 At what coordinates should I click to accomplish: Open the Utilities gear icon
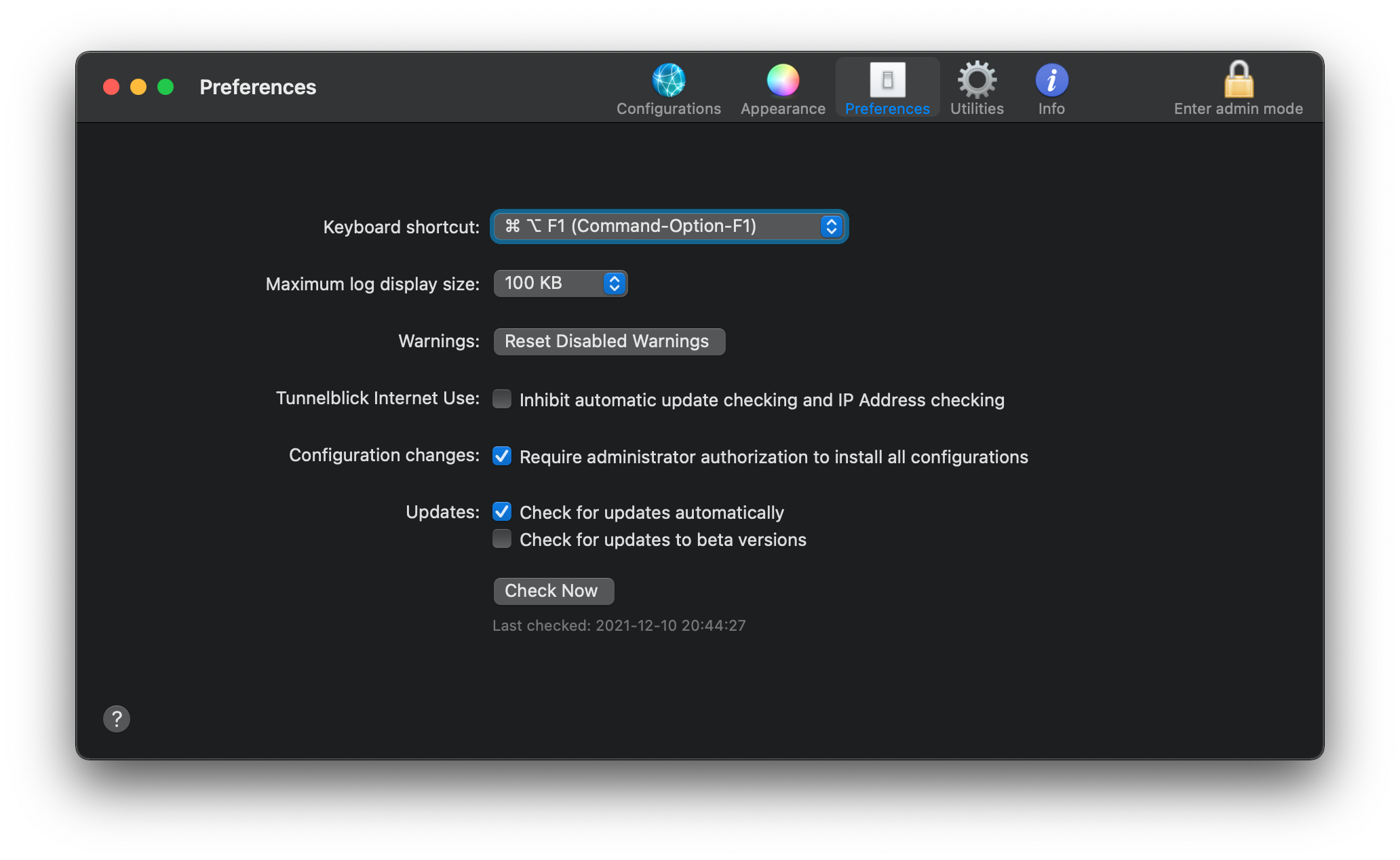pos(977,81)
